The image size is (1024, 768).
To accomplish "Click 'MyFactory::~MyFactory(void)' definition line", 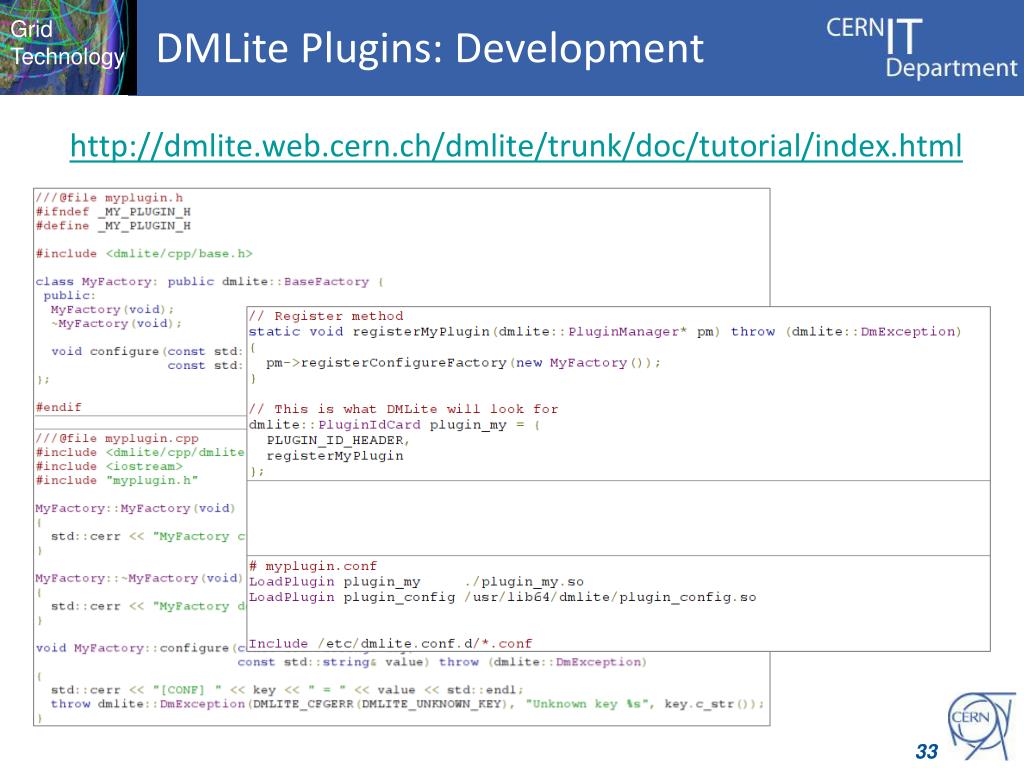I will (139, 578).
